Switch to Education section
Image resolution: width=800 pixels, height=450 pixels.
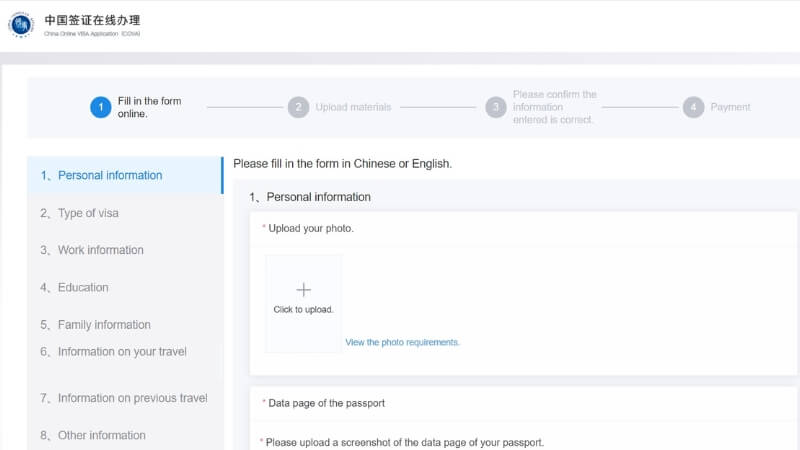click(x=82, y=287)
